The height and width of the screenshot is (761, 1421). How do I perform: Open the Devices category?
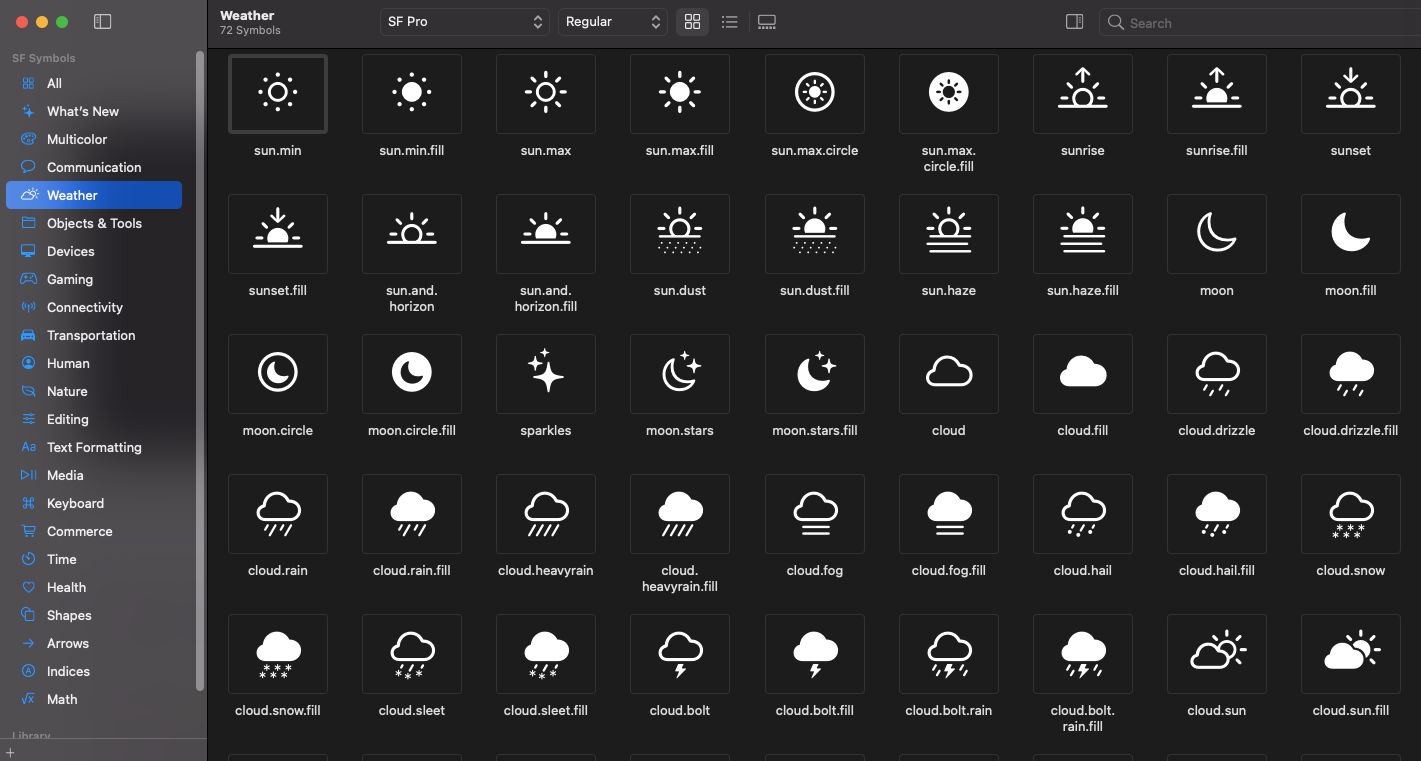[94, 251]
